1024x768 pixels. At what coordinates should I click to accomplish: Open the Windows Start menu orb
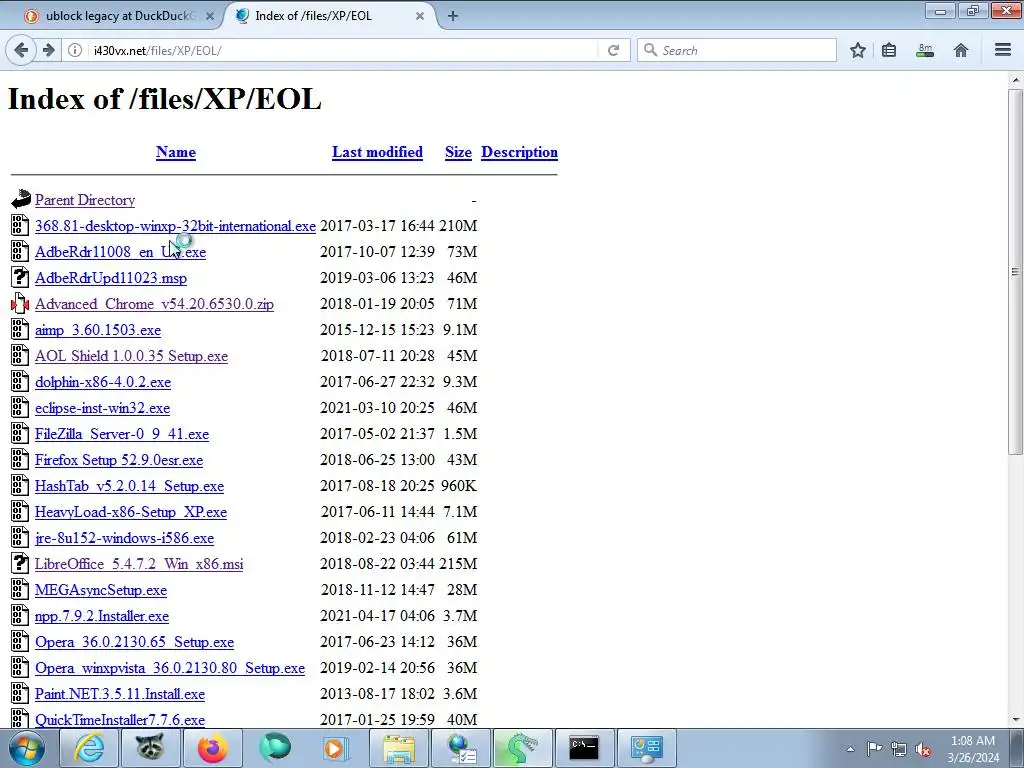point(27,748)
